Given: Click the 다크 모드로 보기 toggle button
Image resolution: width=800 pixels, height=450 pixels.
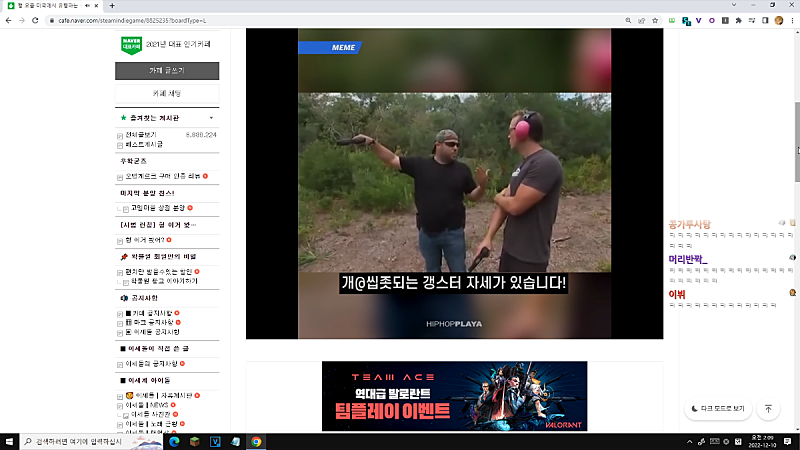Looking at the screenshot, I should (718, 409).
